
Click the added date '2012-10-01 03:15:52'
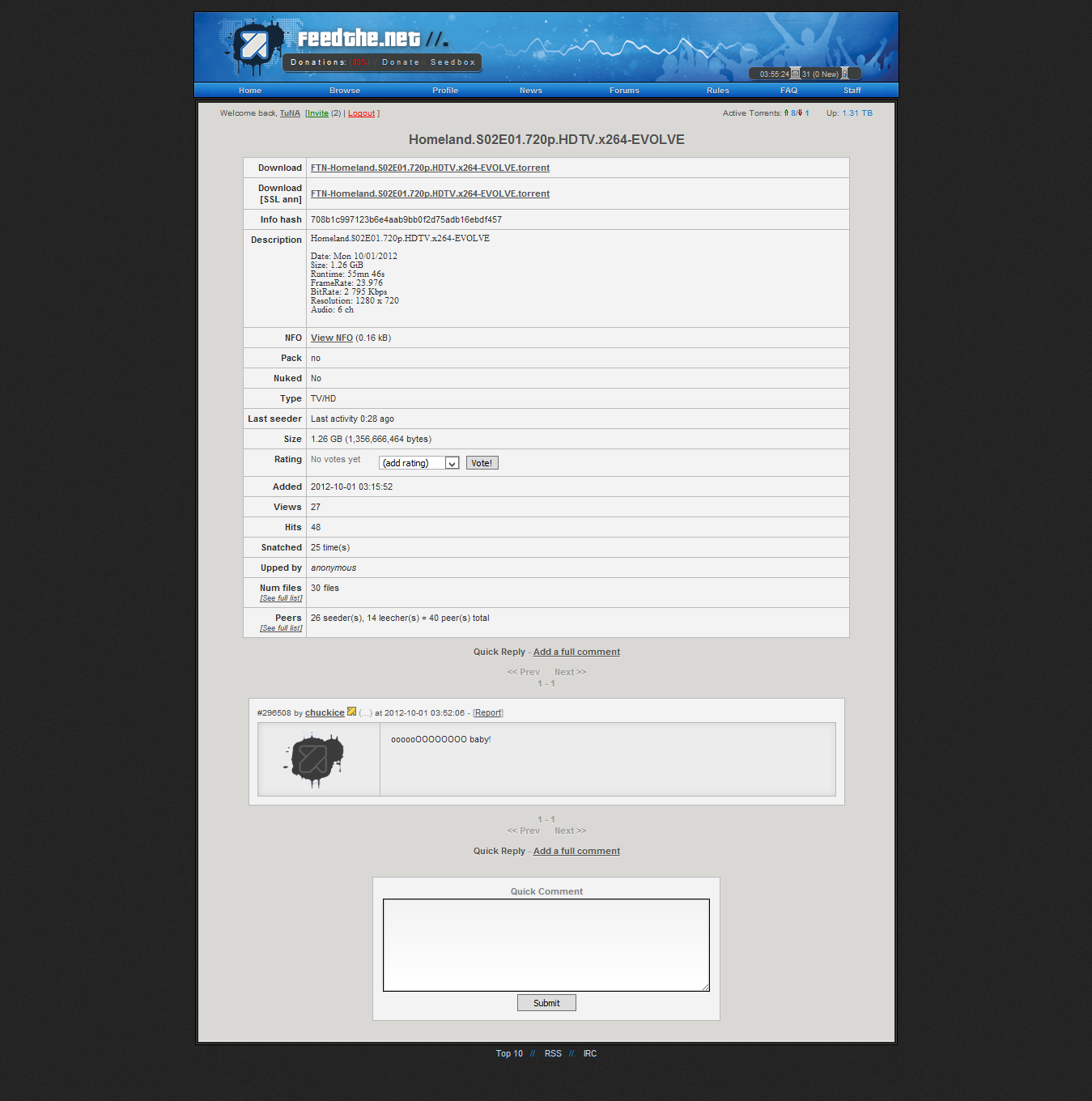pos(351,487)
